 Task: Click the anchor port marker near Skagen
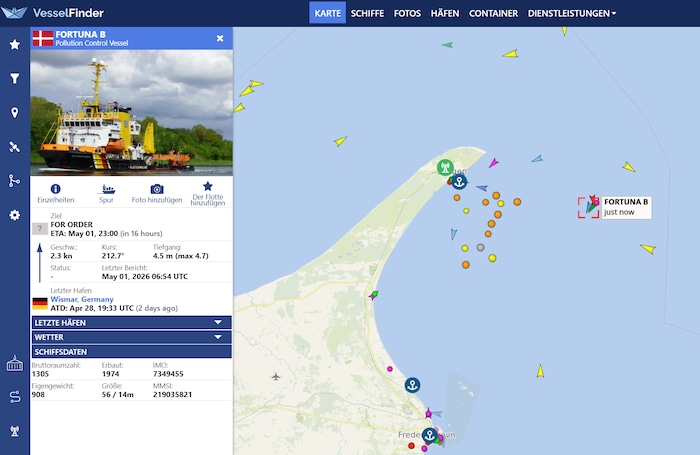point(459,182)
